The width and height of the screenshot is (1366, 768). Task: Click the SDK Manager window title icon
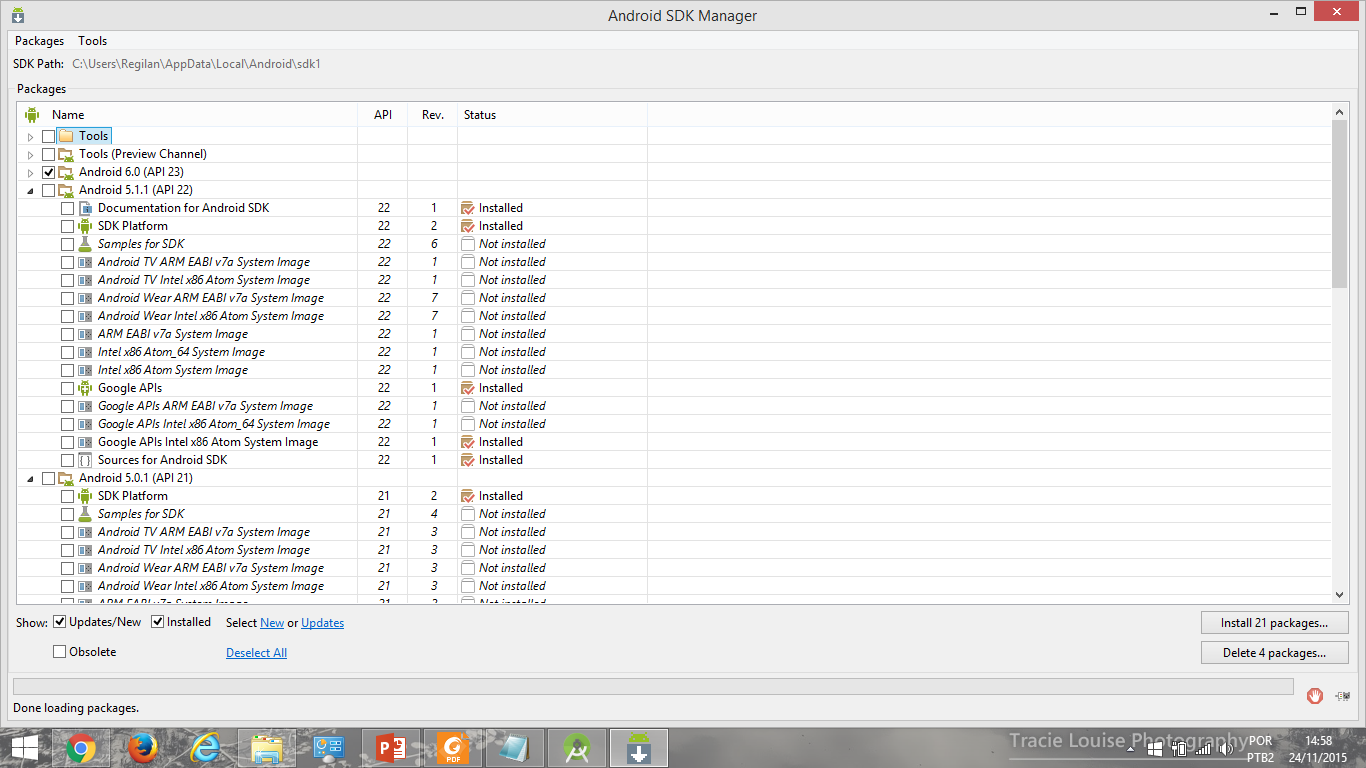pyautogui.click(x=18, y=15)
